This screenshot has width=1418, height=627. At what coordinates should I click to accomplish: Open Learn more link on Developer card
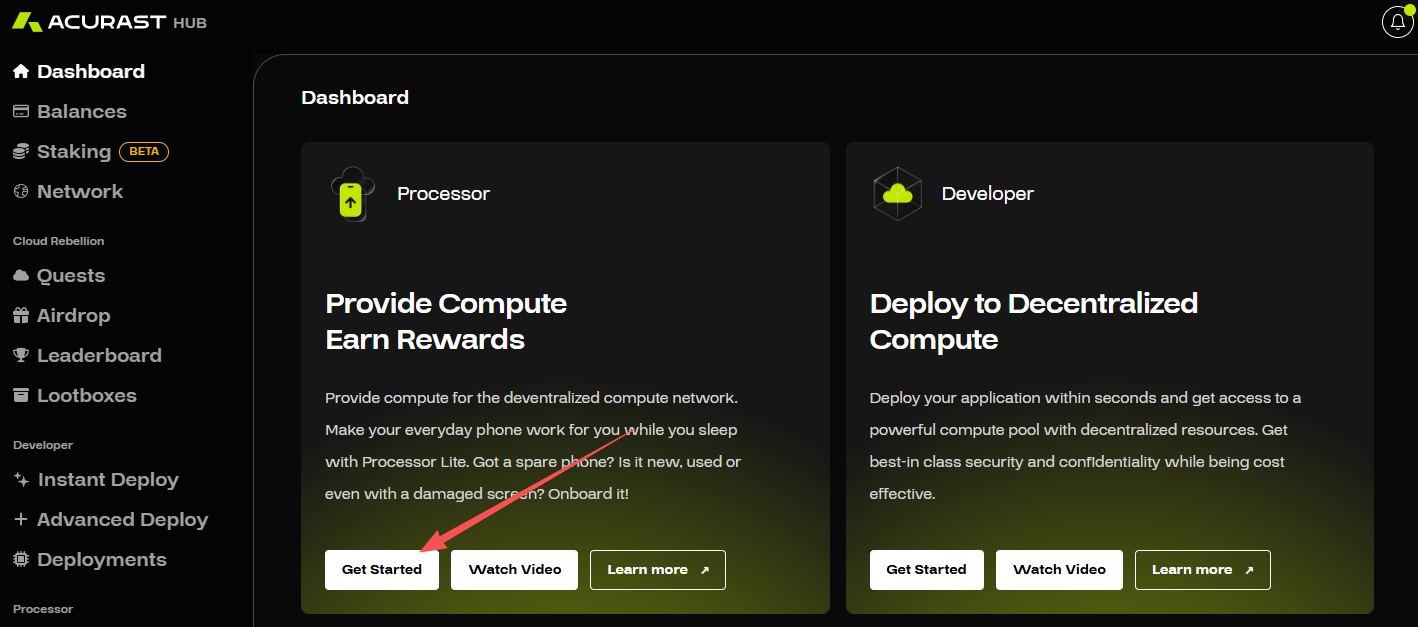coord(1202,570)
